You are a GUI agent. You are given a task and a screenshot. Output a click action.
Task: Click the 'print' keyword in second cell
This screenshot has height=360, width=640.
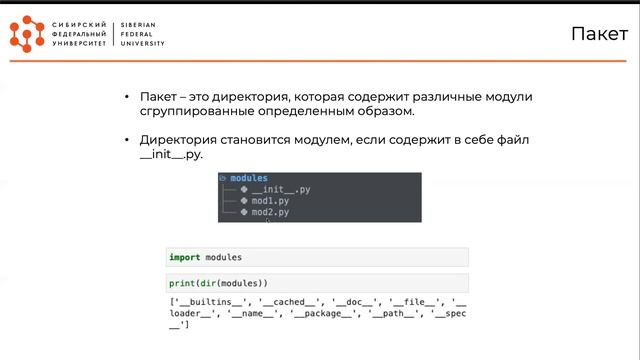pyautogui.click(x=182, y=283)
